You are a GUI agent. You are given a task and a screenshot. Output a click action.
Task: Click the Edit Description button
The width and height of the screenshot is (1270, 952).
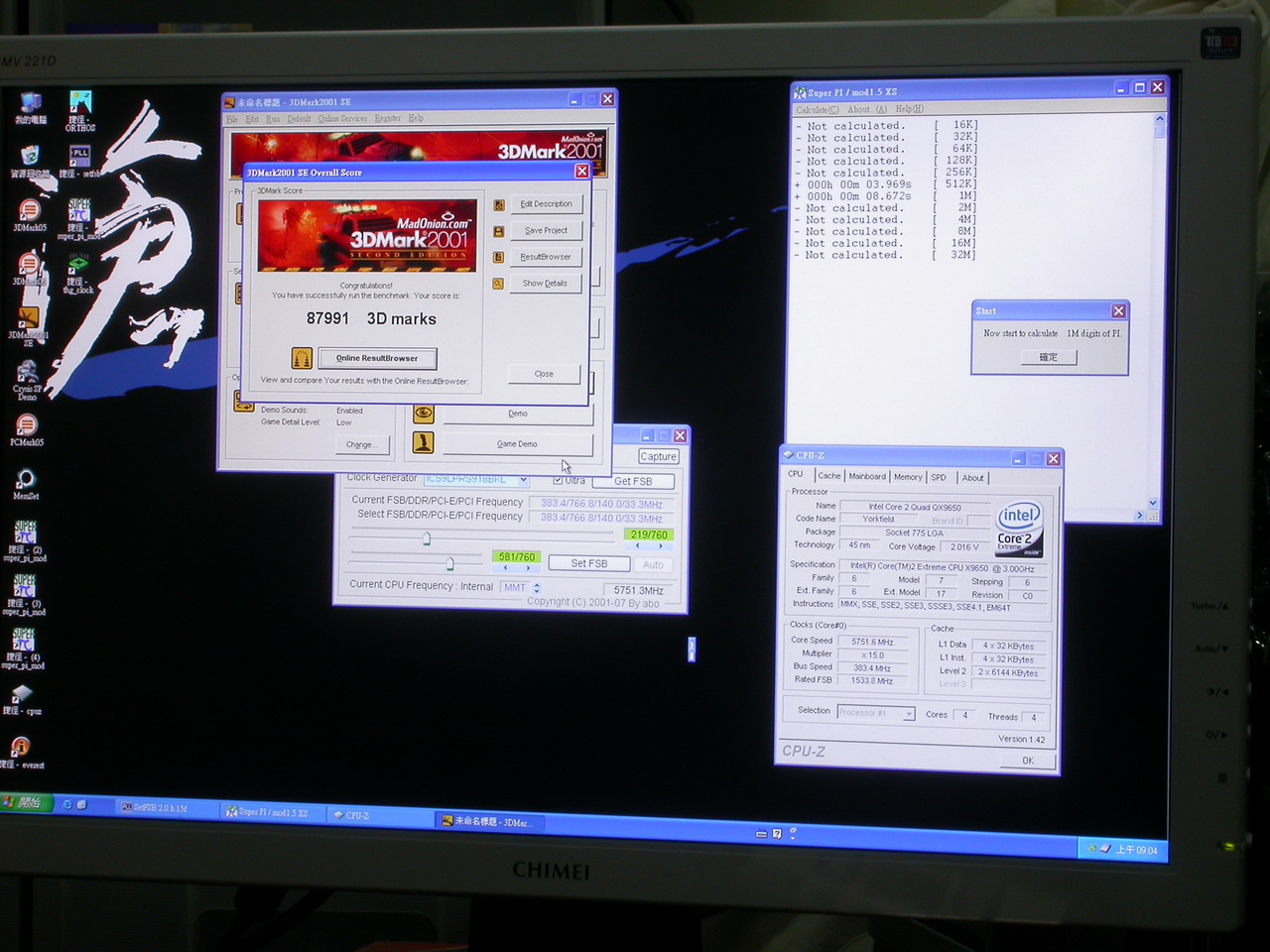547,204
